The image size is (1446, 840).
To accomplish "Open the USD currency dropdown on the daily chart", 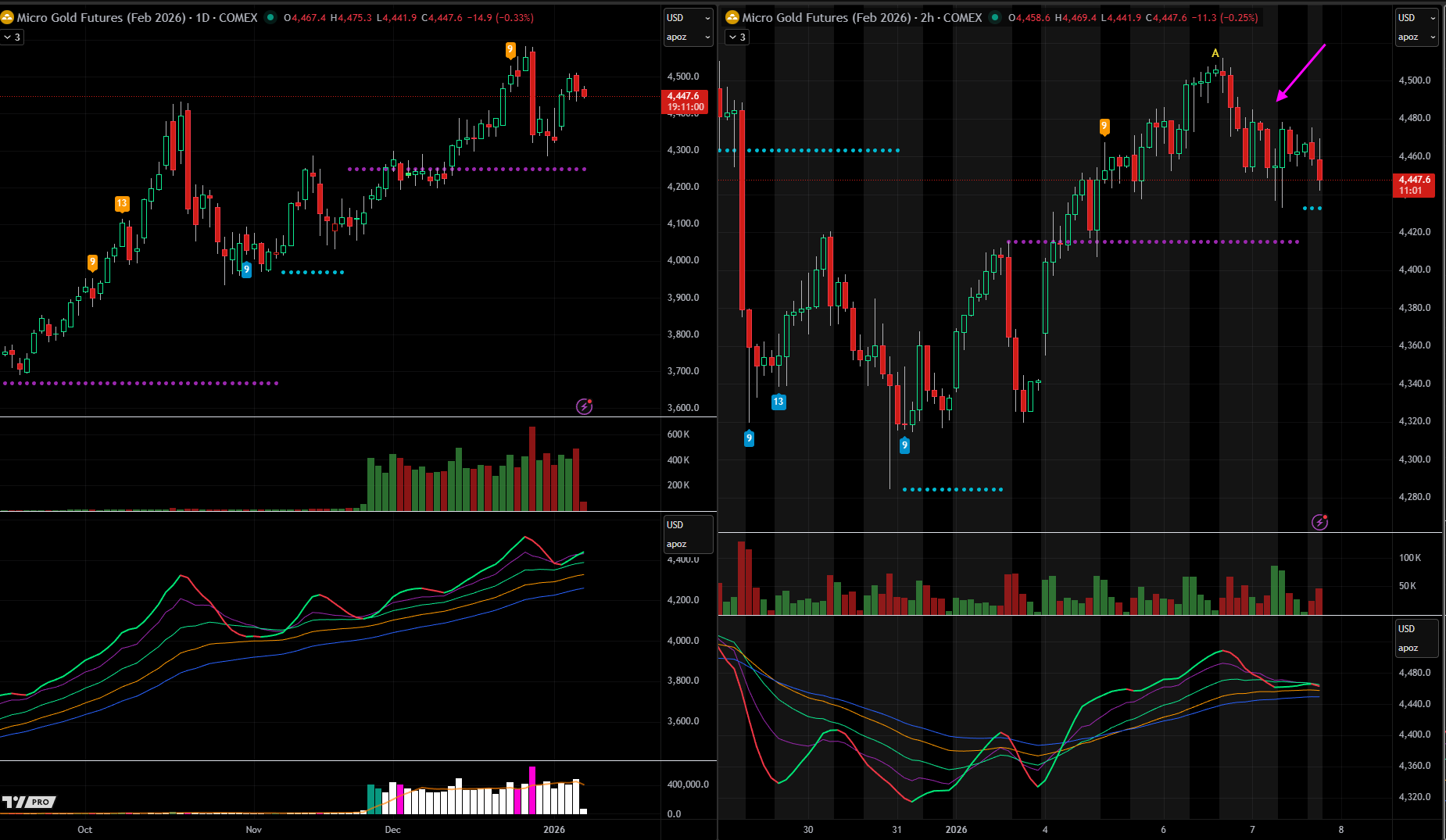I will [x=688, y=17].
